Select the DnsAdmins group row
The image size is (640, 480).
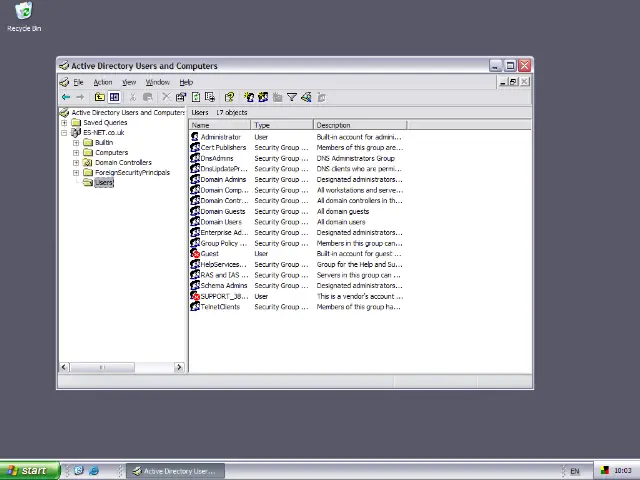click(297, 158)
